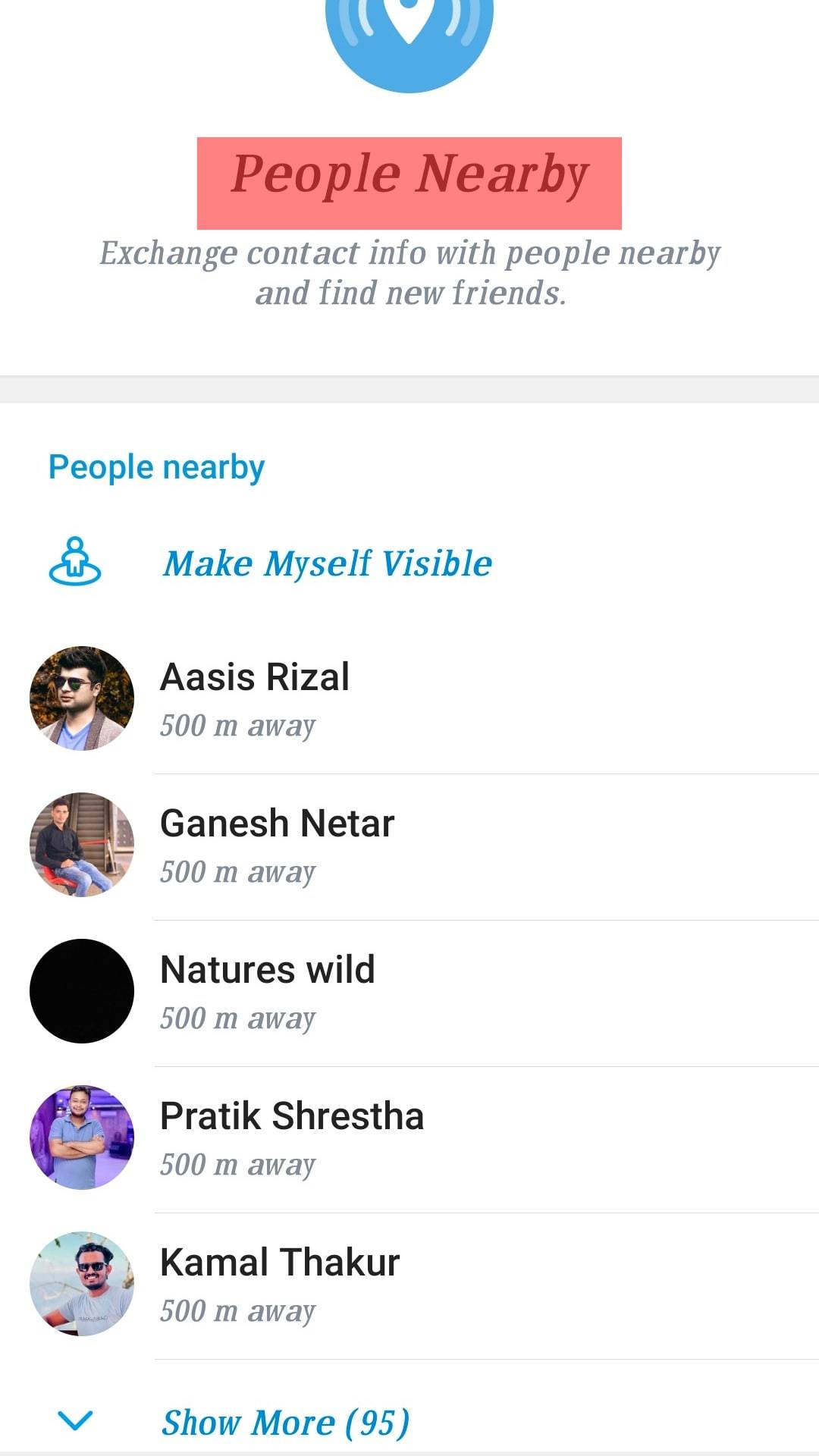This screenshot has height=1456, width=819.
Task: Click Show More (95) link
Action: (285, 1423)
